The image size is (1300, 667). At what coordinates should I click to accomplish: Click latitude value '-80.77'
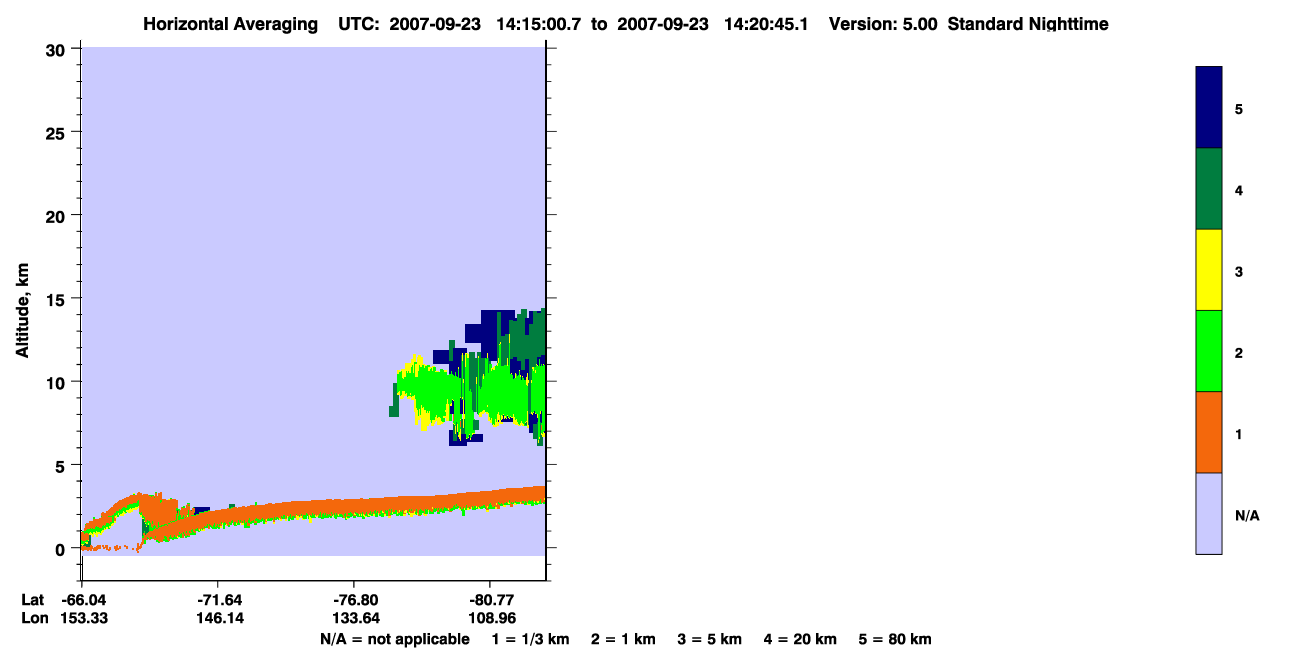490,599
